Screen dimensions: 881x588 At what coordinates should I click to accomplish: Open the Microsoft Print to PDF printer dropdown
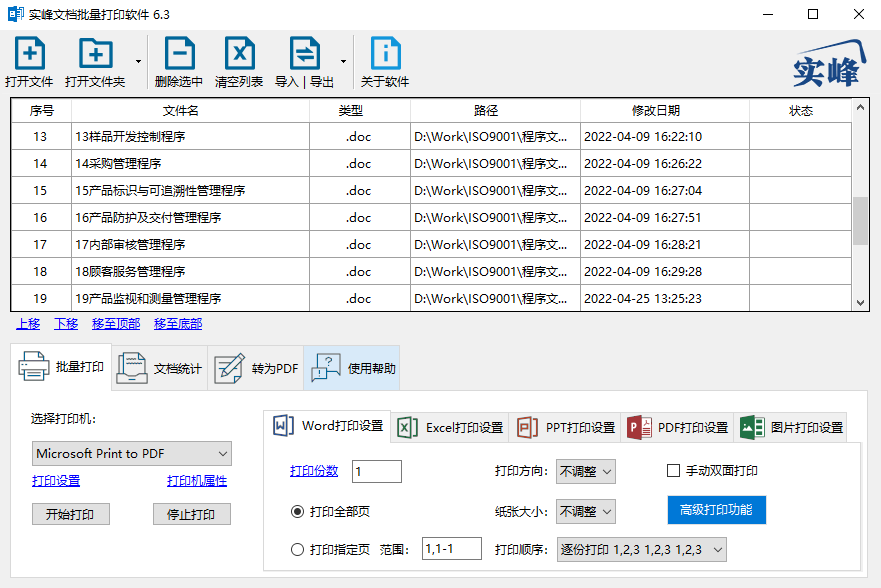[x=131, y=454]
